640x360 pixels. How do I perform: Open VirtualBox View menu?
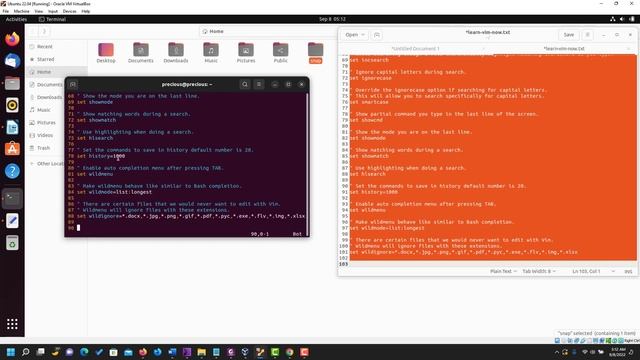[x=39, y=11]
